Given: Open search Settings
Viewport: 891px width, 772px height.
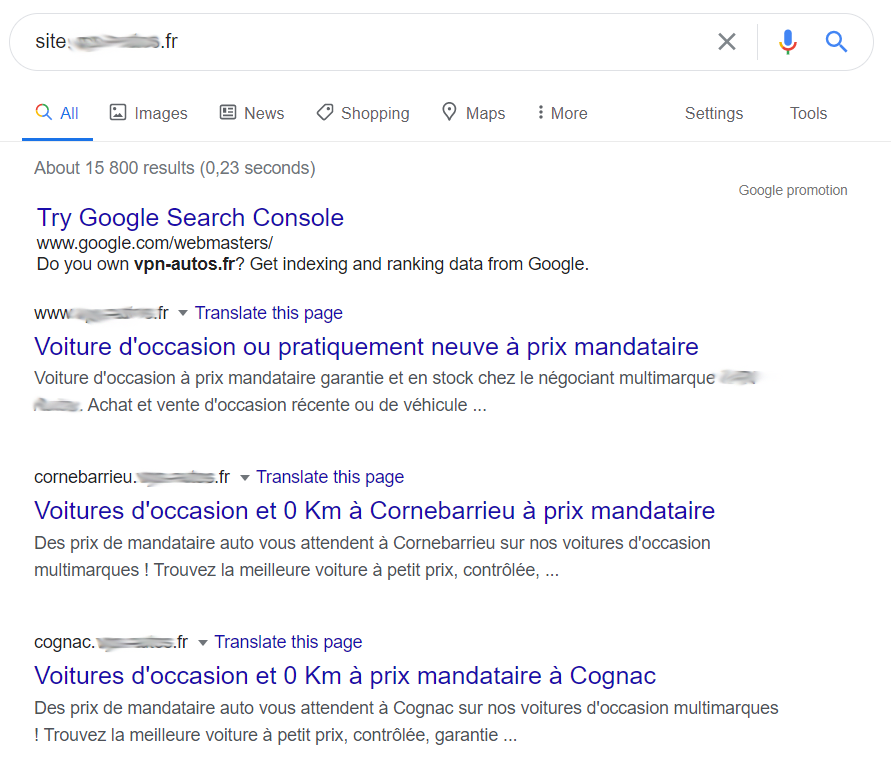Looking at the screenshot, I should pyautogui.click(x=714, y=113).
